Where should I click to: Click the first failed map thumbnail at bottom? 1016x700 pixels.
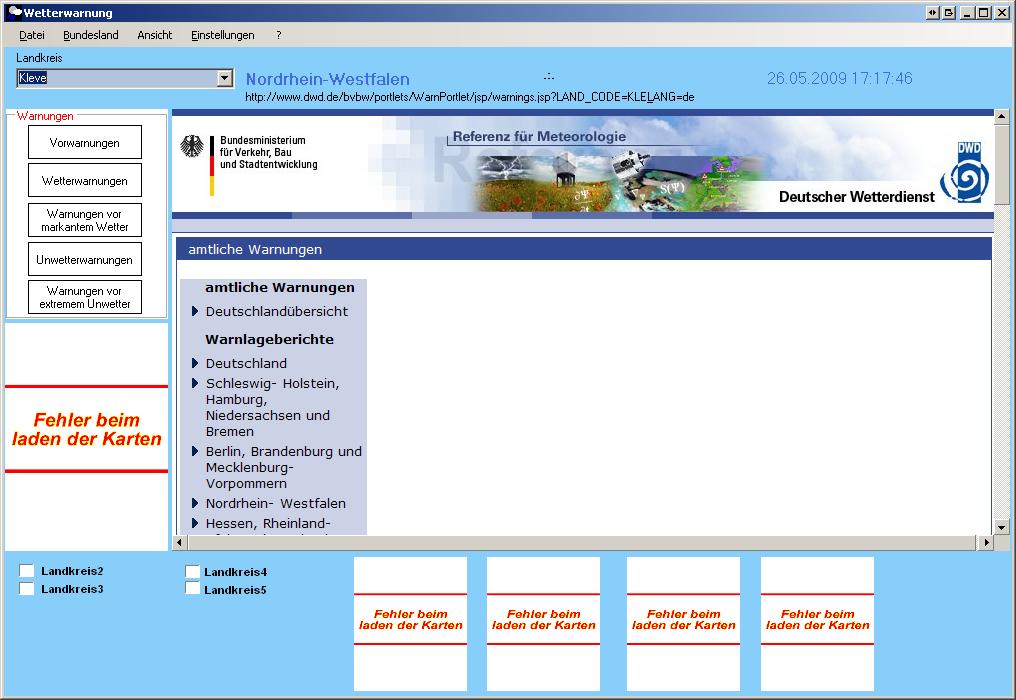click(x=410, y=623)
